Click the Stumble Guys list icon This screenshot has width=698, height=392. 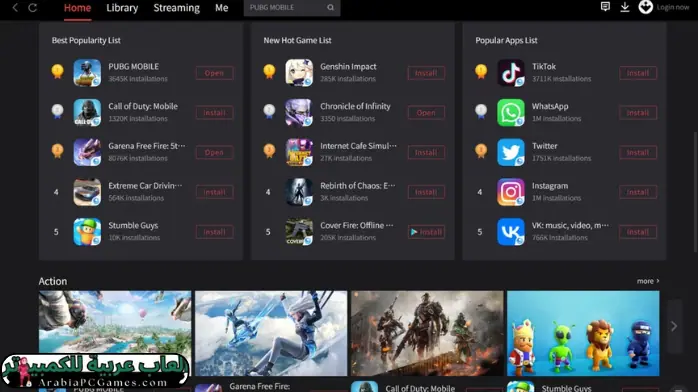(x=87, y=231)
